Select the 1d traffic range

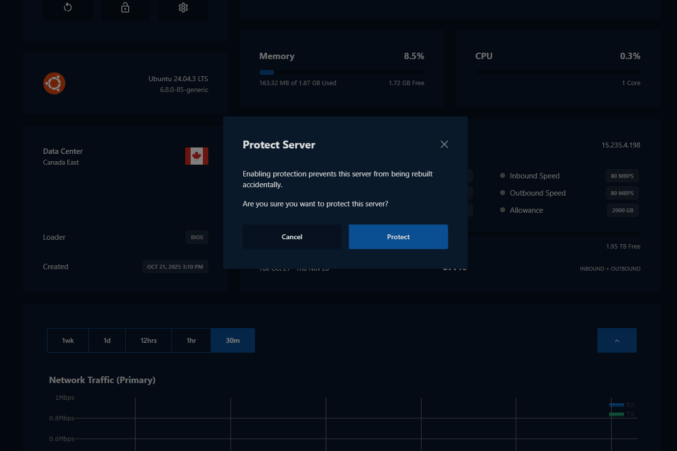(107, 341)
